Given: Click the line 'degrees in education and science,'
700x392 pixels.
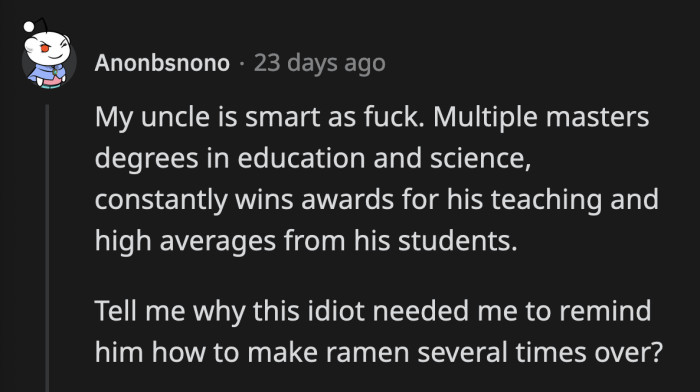Looking at the screenshot, I should 313,158.
